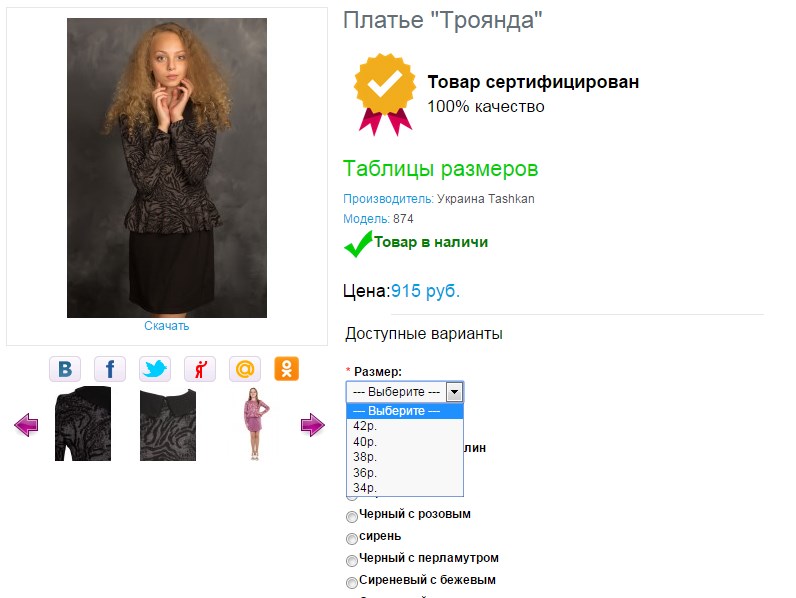Share on Twitter icon
796x598 pixels.
pos(155,369)
